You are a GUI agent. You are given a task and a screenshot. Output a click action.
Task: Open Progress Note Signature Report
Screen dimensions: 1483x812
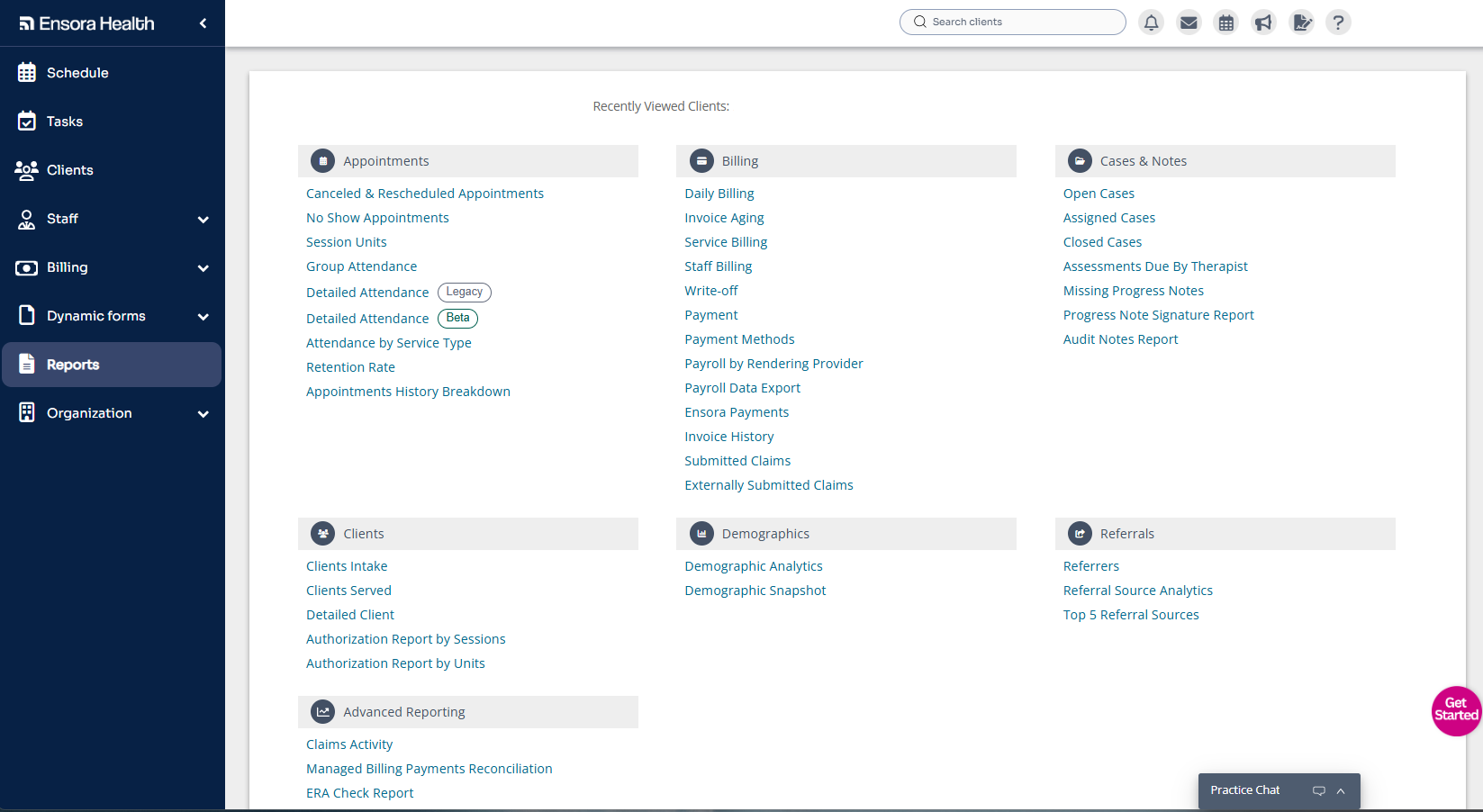tap(1158, 315)
